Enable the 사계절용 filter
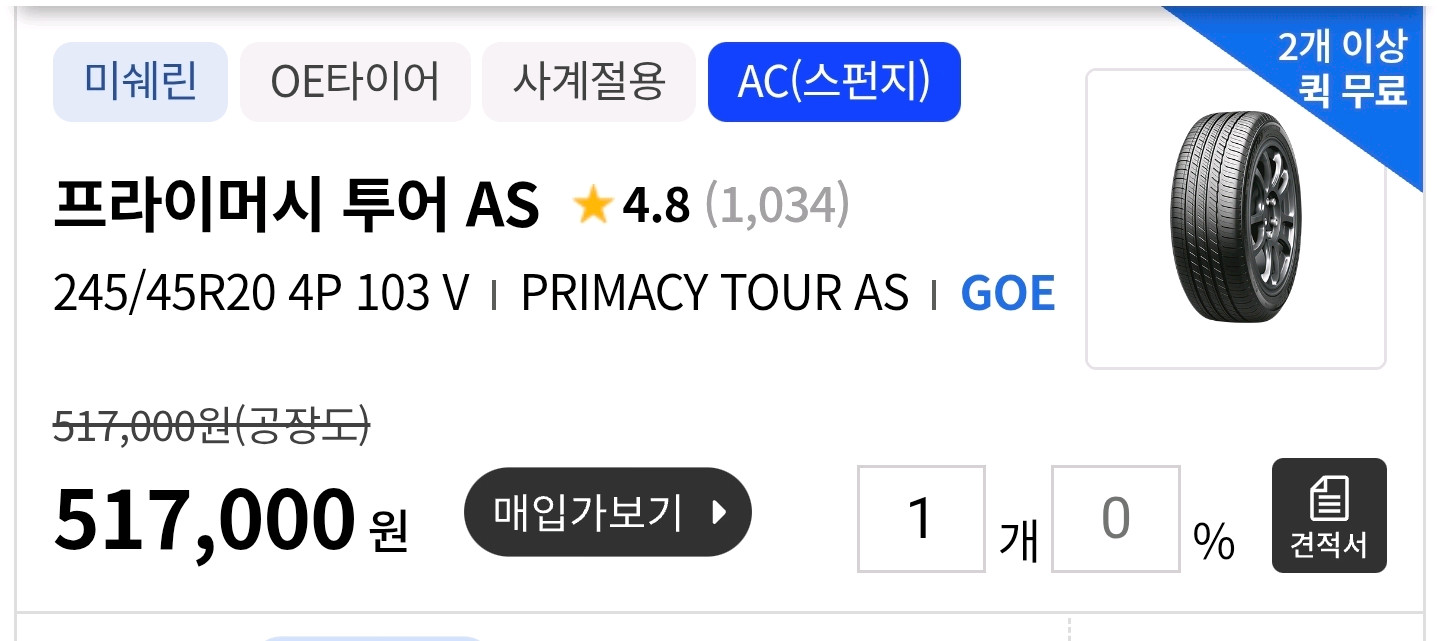This screenshot has width=1439, height=641. (x=588, y=83)
